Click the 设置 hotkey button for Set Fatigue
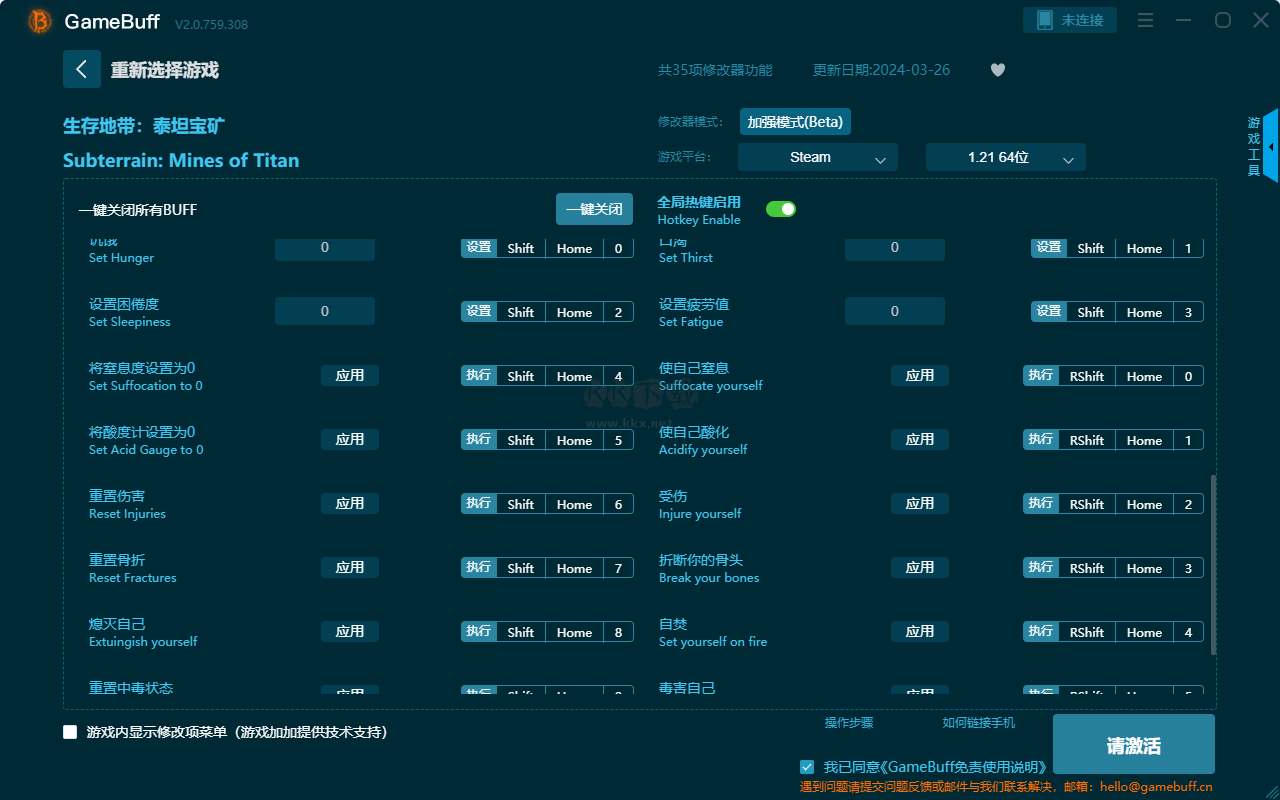Image resolution: width=1280 pixels, height=800 pixels. click(1049, 311)
